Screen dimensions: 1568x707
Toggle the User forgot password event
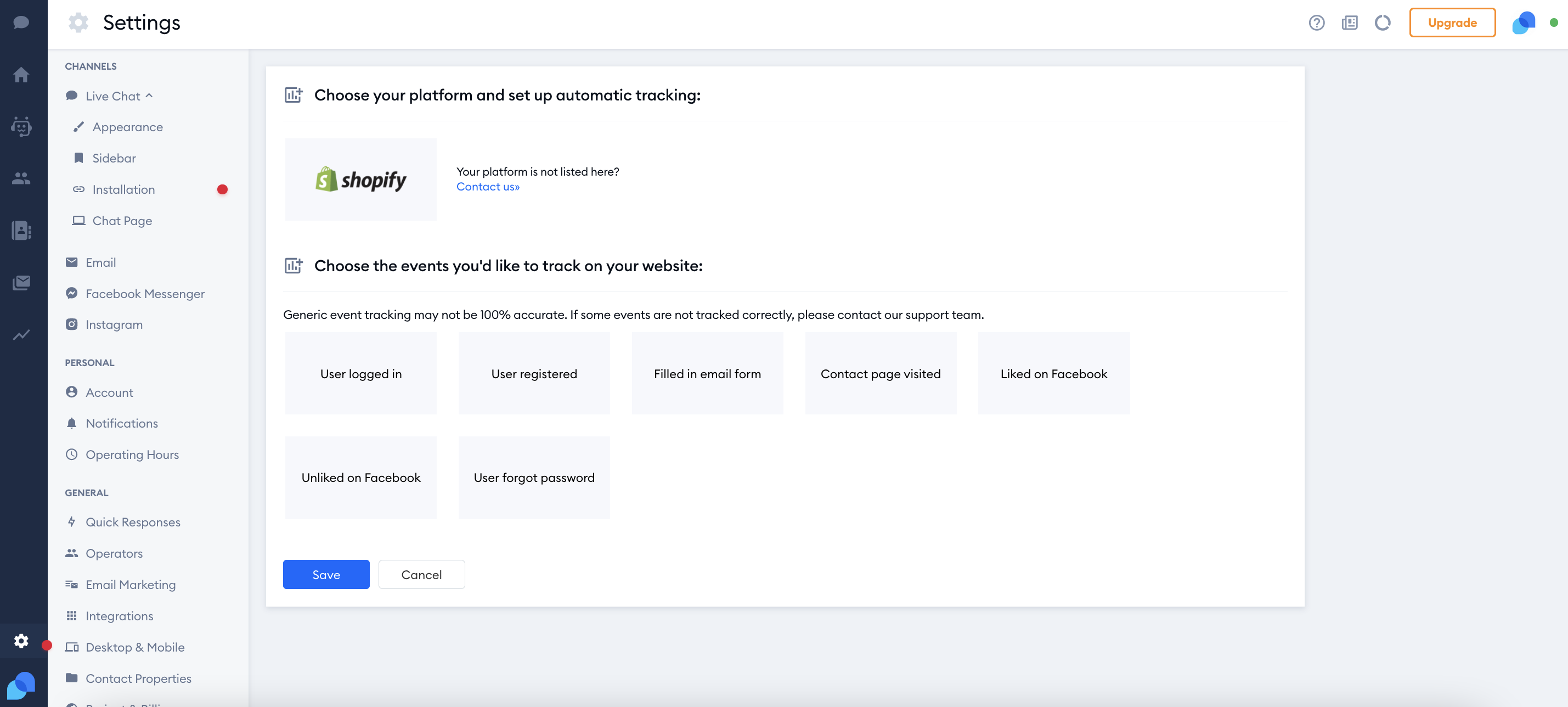coord(534,478)
